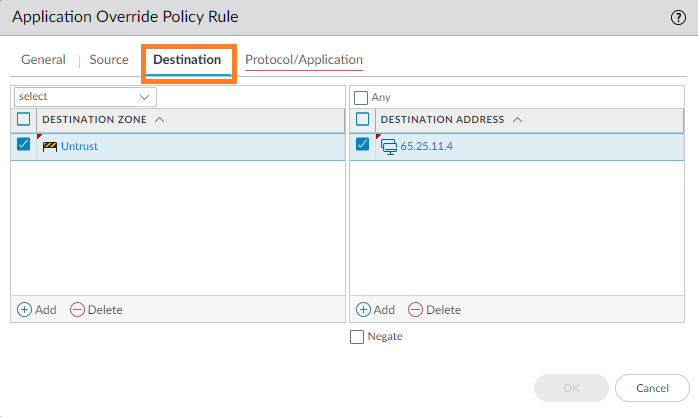The image size is (698, 417).
Task: Open the zone type select dropdown
Action: click(x=84, y=97)
